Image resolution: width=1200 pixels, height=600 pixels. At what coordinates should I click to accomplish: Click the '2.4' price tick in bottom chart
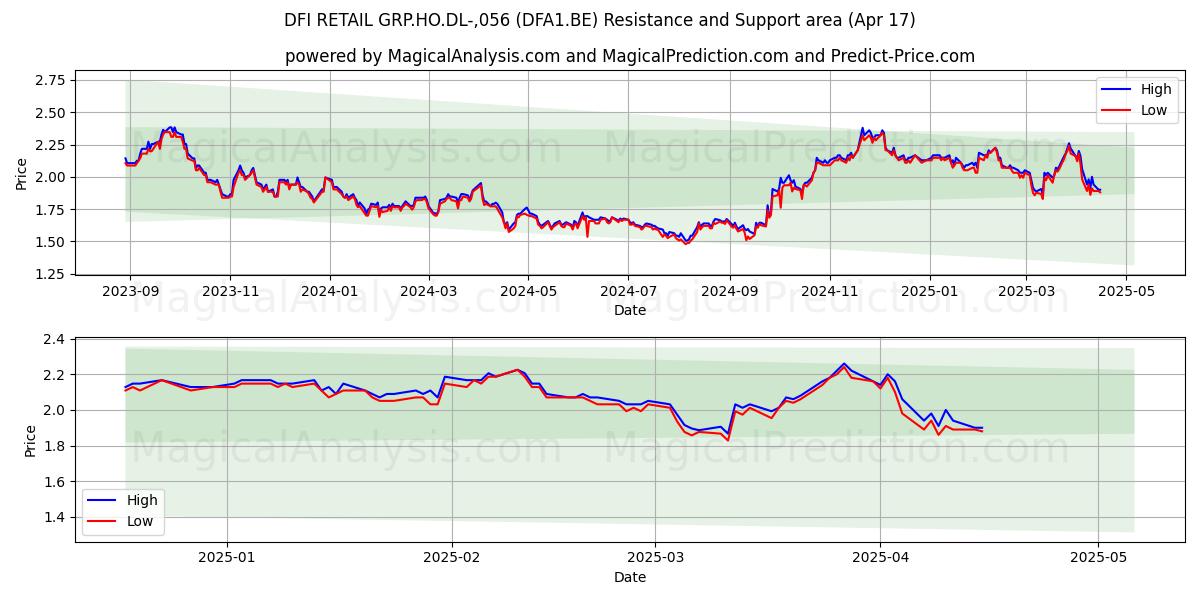(55, 340)
